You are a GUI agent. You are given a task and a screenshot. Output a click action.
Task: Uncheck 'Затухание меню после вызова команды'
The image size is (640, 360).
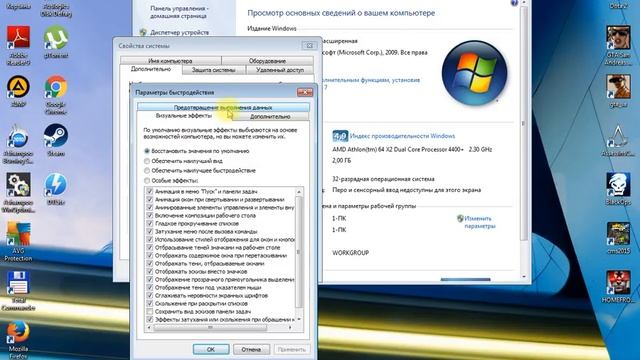[150, 231]
